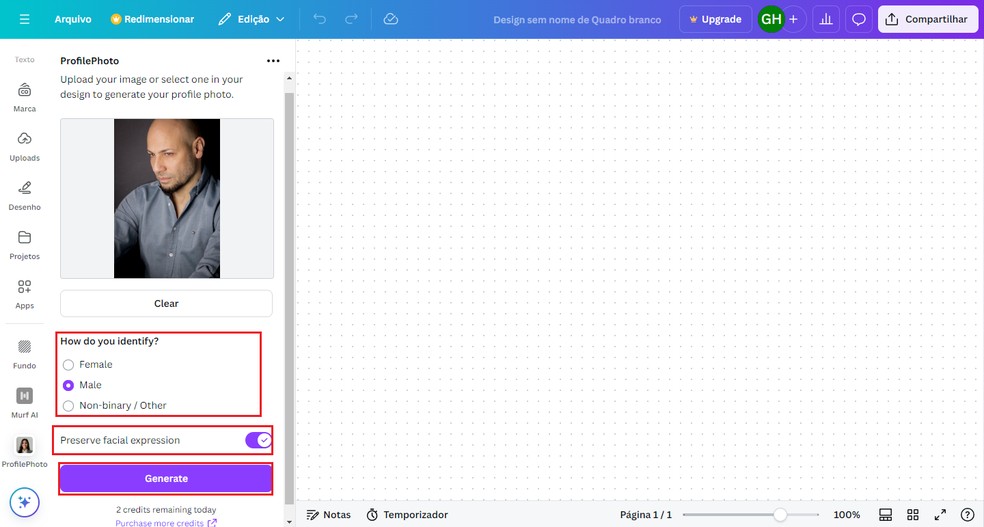Screen dimensions: 984x527
Task: Open the help question mark
Action: point(967,514)
